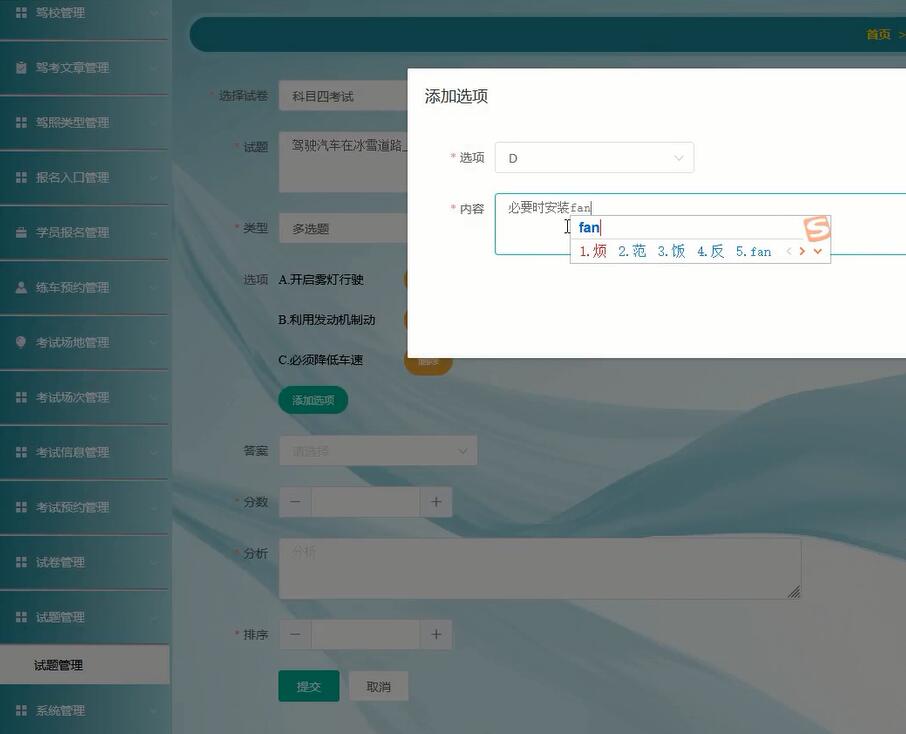Viewport: 906px width, 734px height.
Task: Expand 报名入口管理 menu chevron
Action: click(x=154, y=177)
